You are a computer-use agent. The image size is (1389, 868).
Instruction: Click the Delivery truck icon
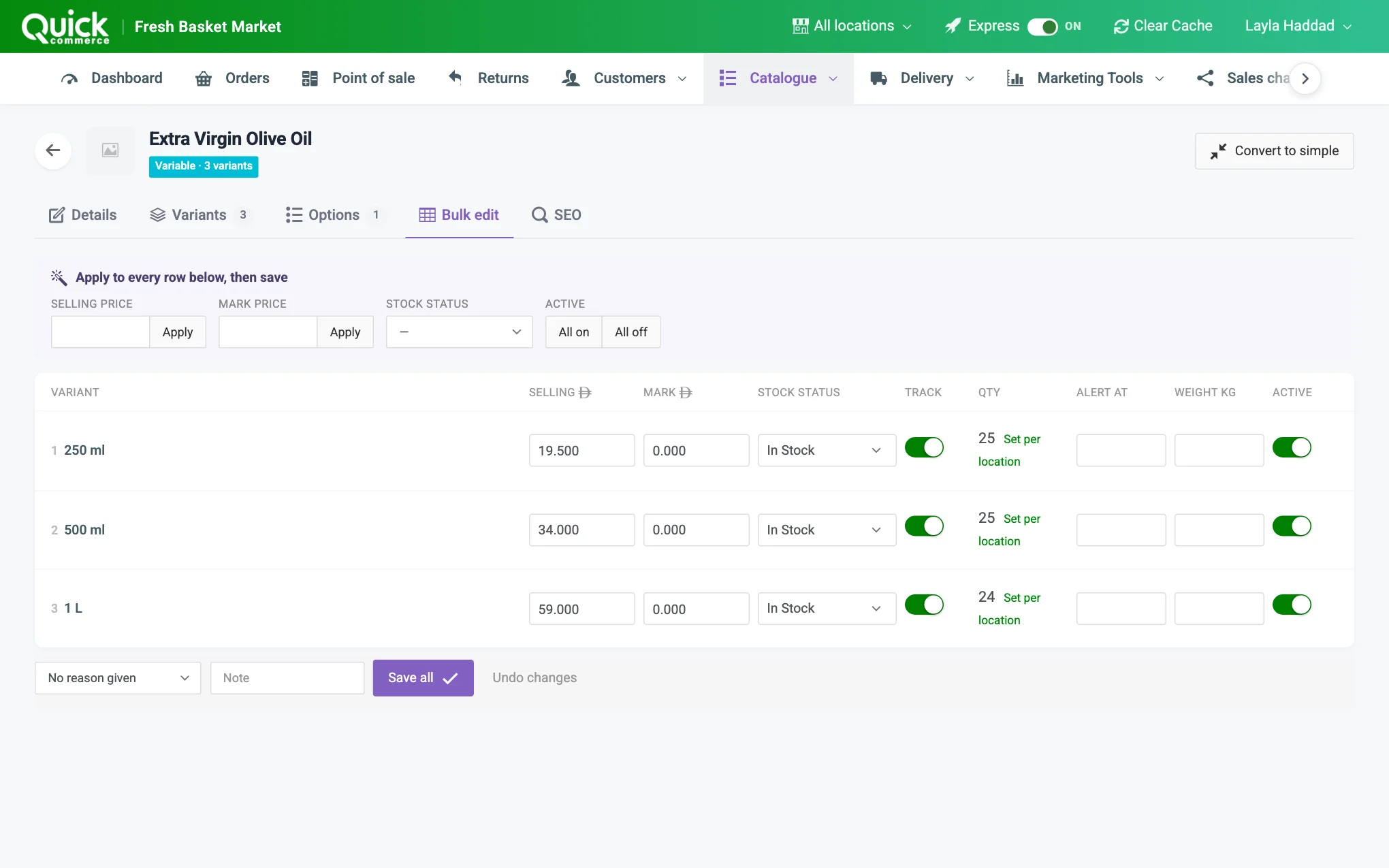pos(878,78)
